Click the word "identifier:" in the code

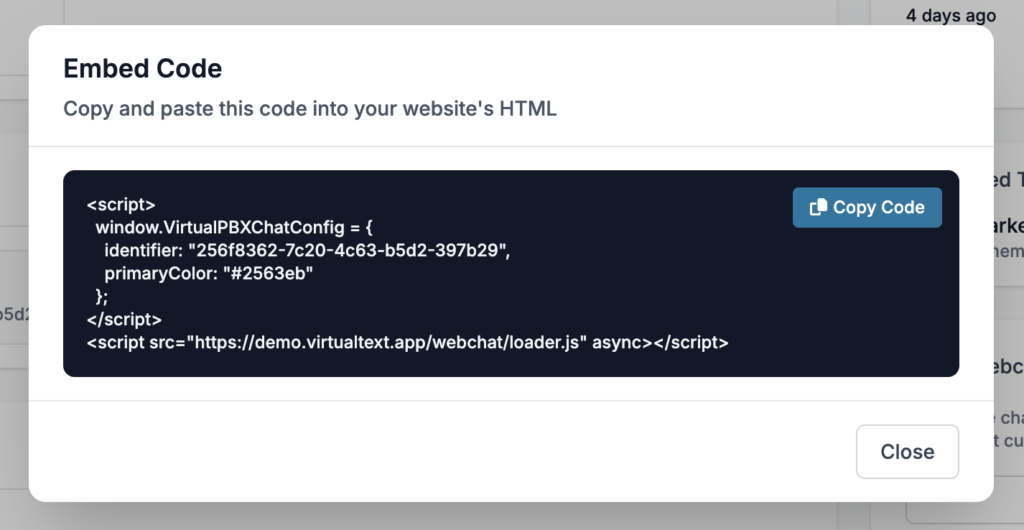click(x=143, y=251)
